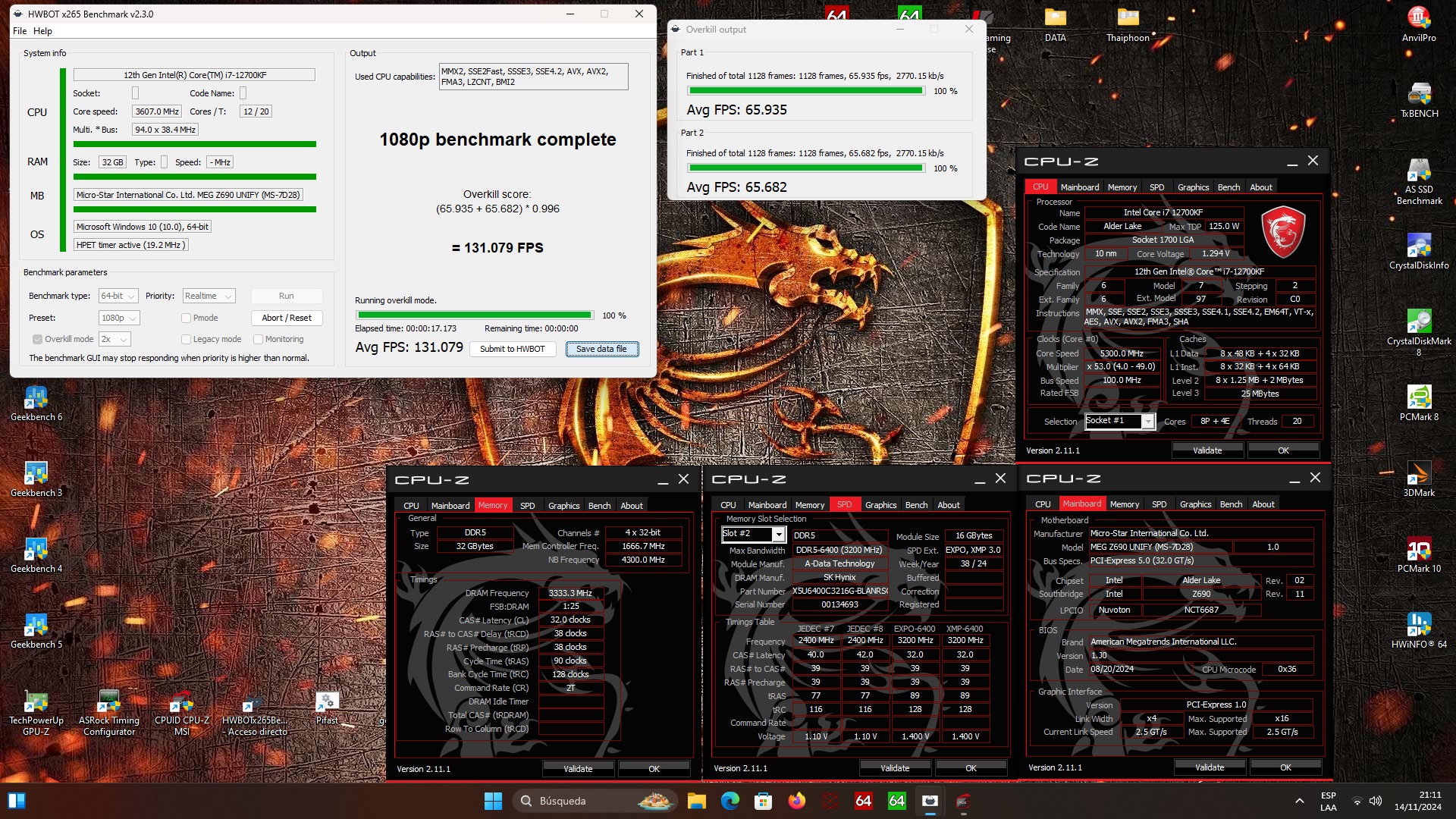The image size is (1456, 819).
Task: Open Microsoft Edge from taskbar
Action: (730, 801)
